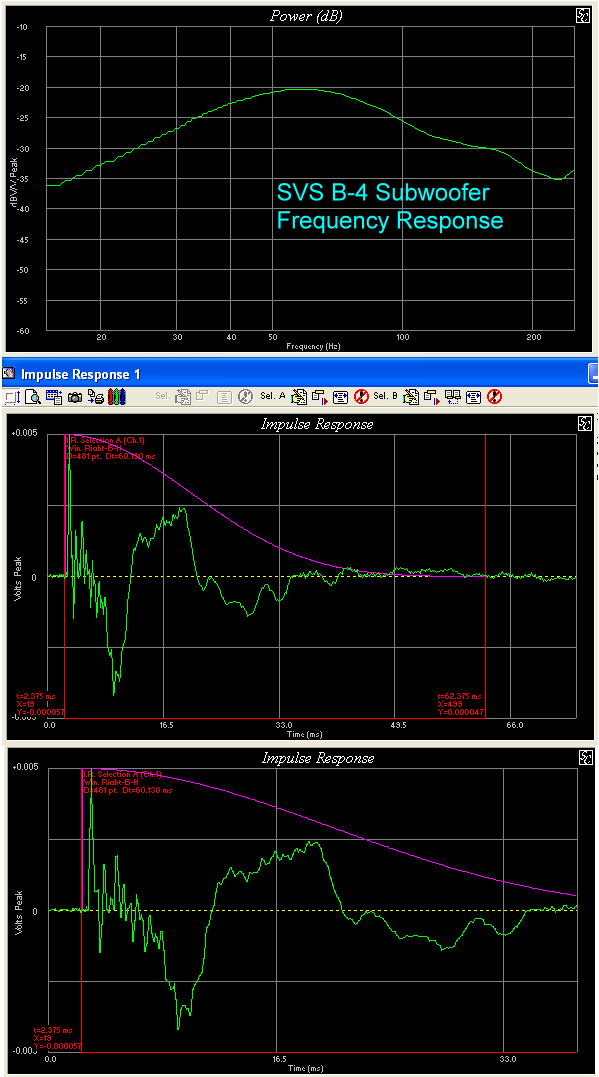The height and width of the screenshot is (1077, 599).
Task: Click the framed window icon in Sel. A group
Action: coord(340,397)
